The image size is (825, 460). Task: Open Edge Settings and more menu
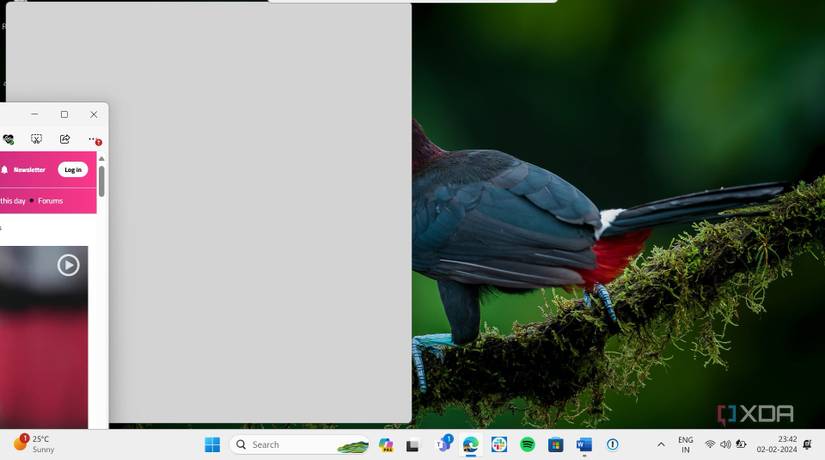click(x=94, y=139)
